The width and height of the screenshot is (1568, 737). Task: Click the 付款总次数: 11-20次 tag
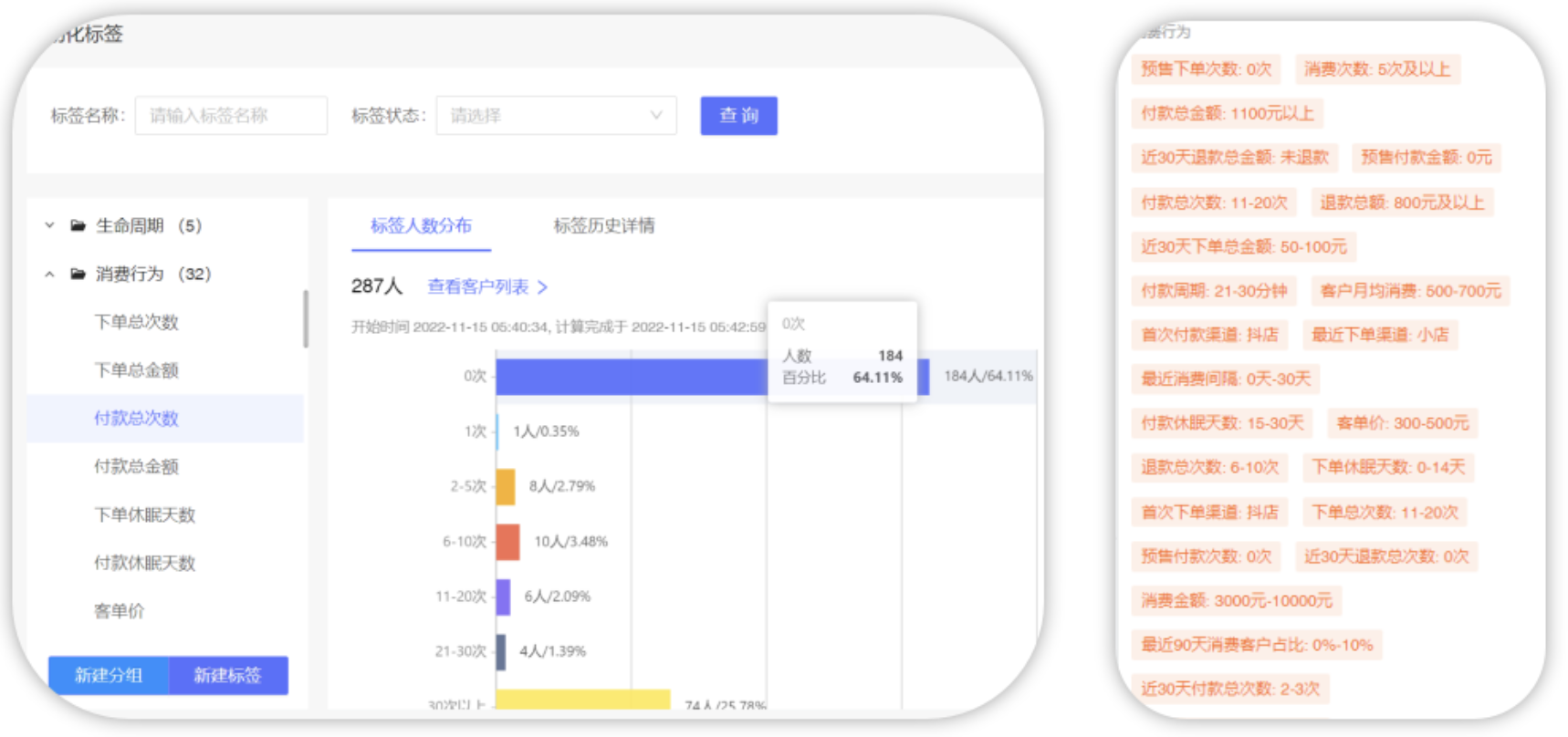[1214, 202]
